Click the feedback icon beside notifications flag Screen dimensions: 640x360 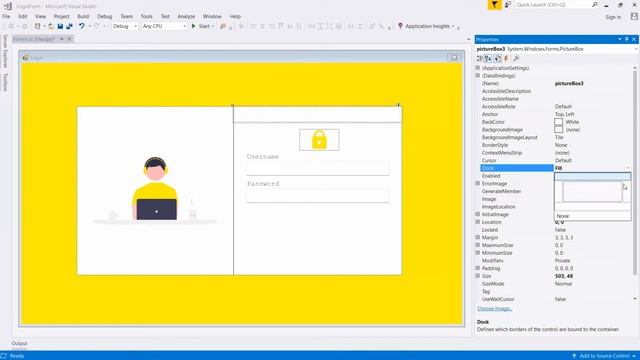[508, 4]
